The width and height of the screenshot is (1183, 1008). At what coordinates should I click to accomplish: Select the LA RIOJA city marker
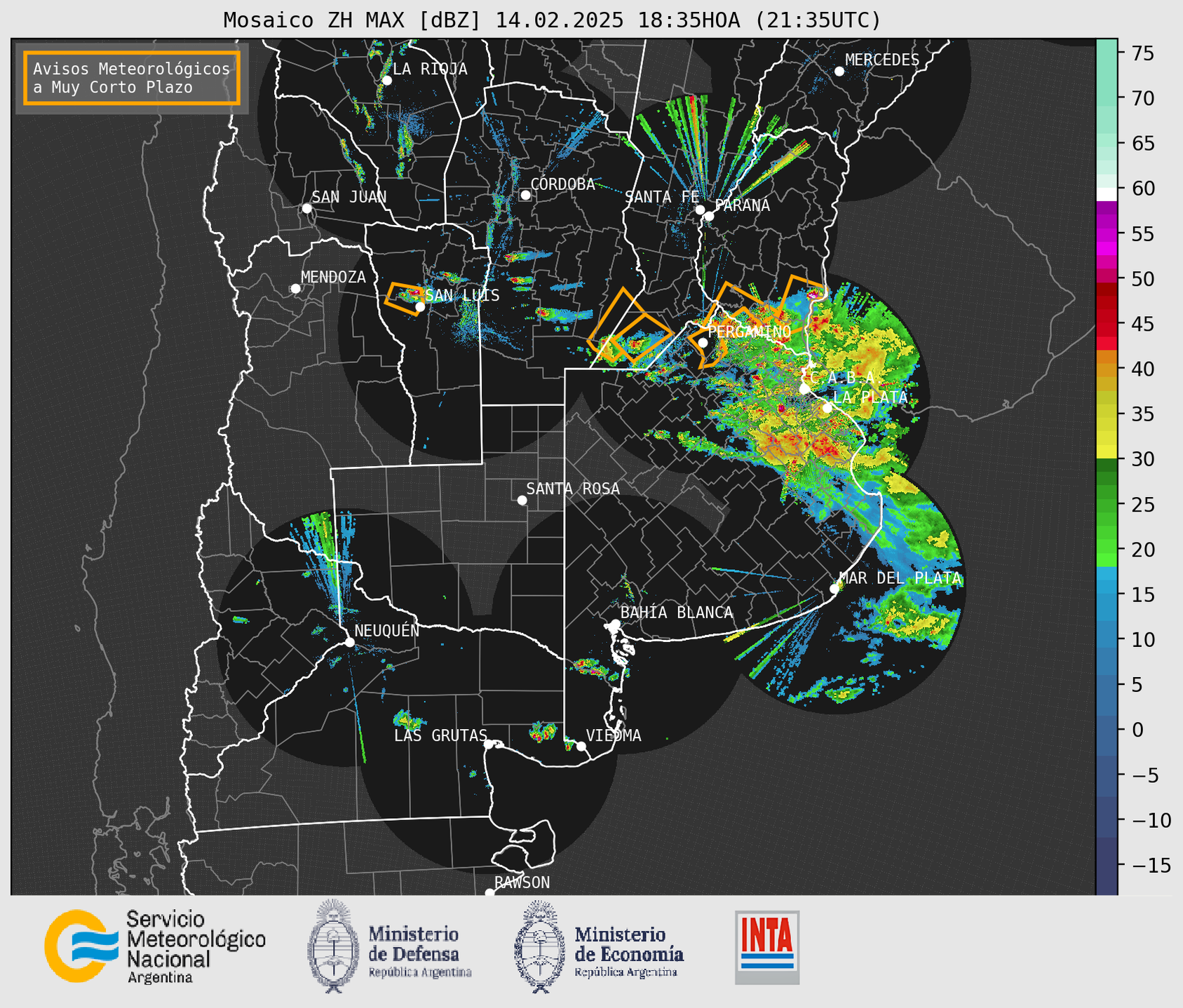(386, 81)
